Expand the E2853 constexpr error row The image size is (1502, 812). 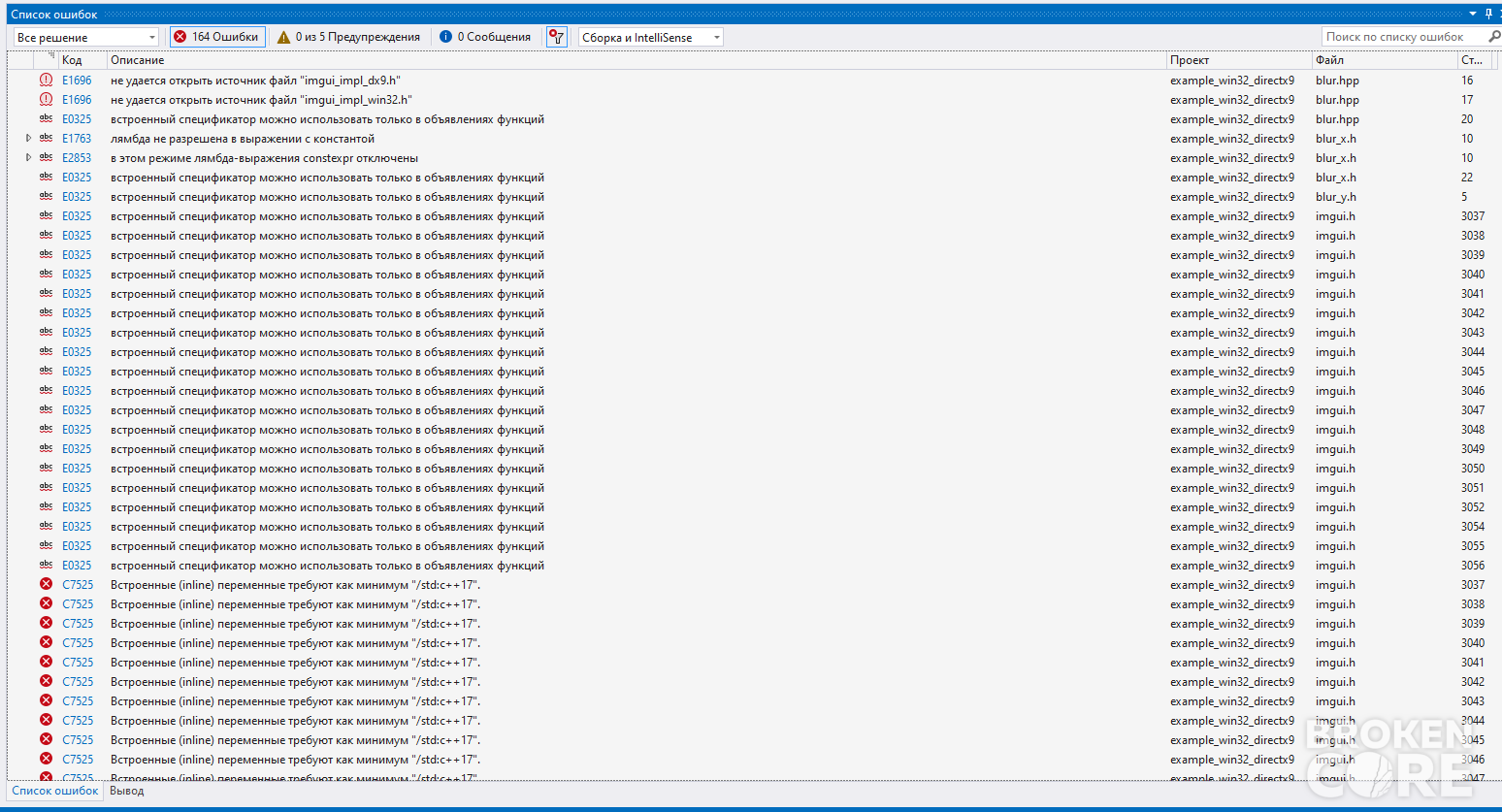(28, 158)
